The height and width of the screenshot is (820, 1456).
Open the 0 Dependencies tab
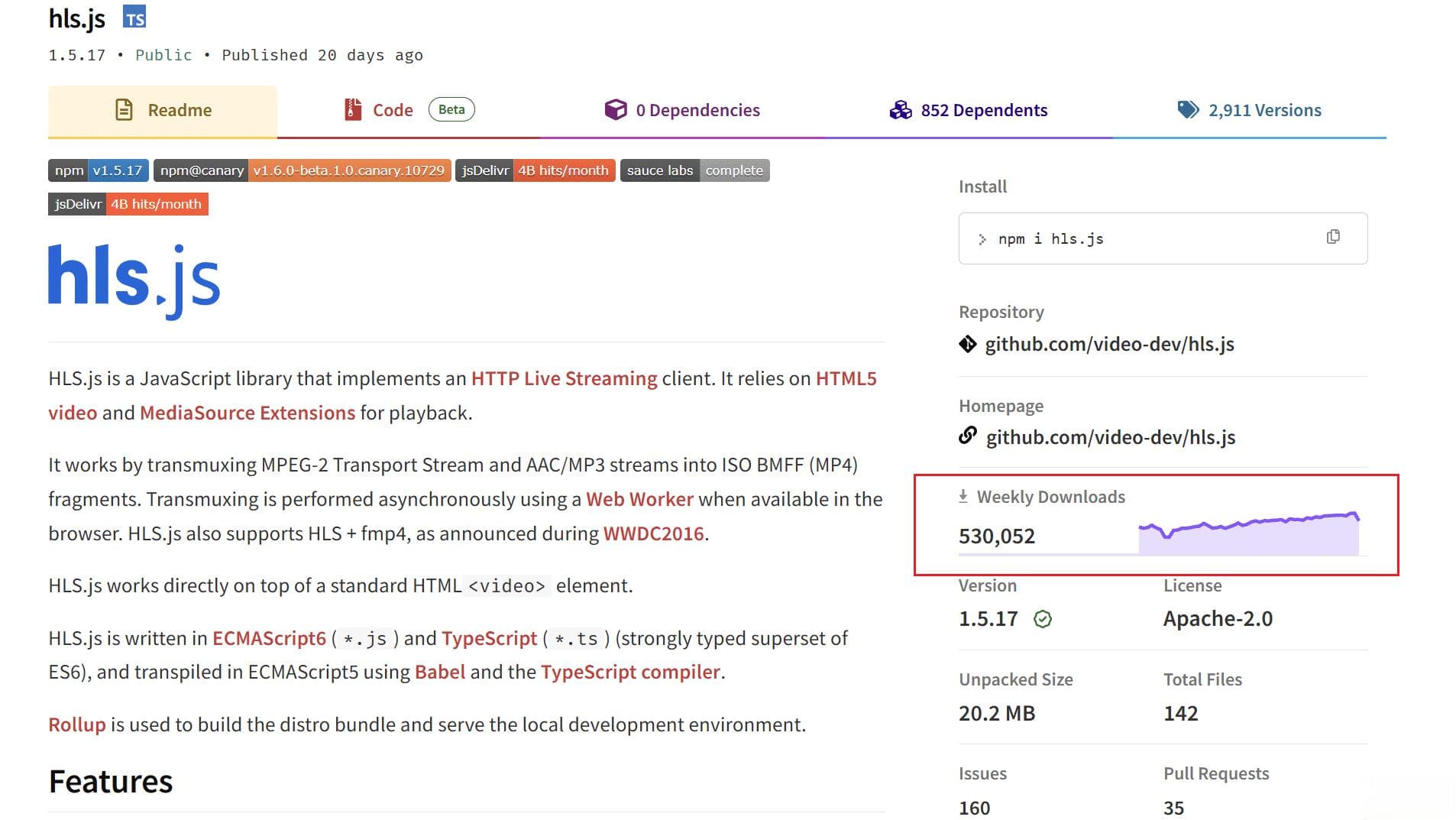tap(682, 111)
